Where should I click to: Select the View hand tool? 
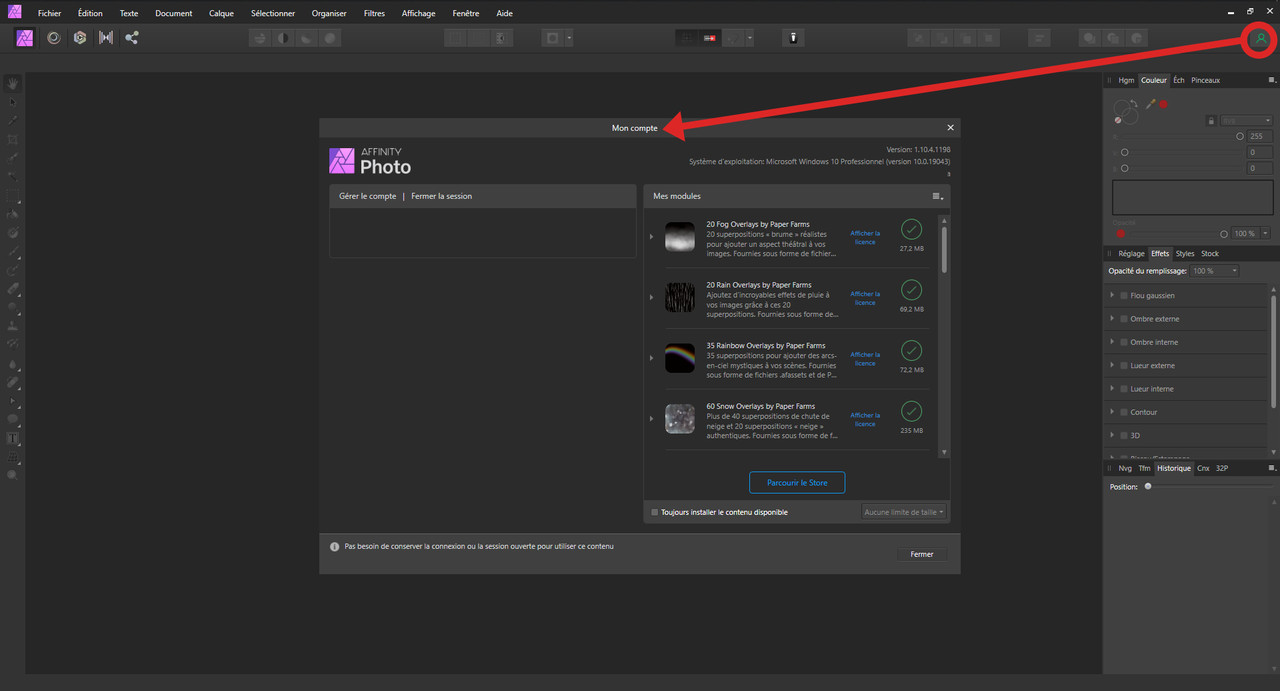13,83
